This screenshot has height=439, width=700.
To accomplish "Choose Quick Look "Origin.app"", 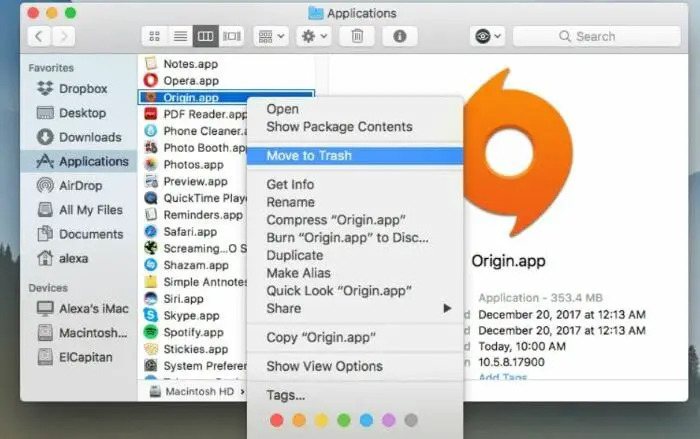I will pyautogui.click(x=355, y=291).
